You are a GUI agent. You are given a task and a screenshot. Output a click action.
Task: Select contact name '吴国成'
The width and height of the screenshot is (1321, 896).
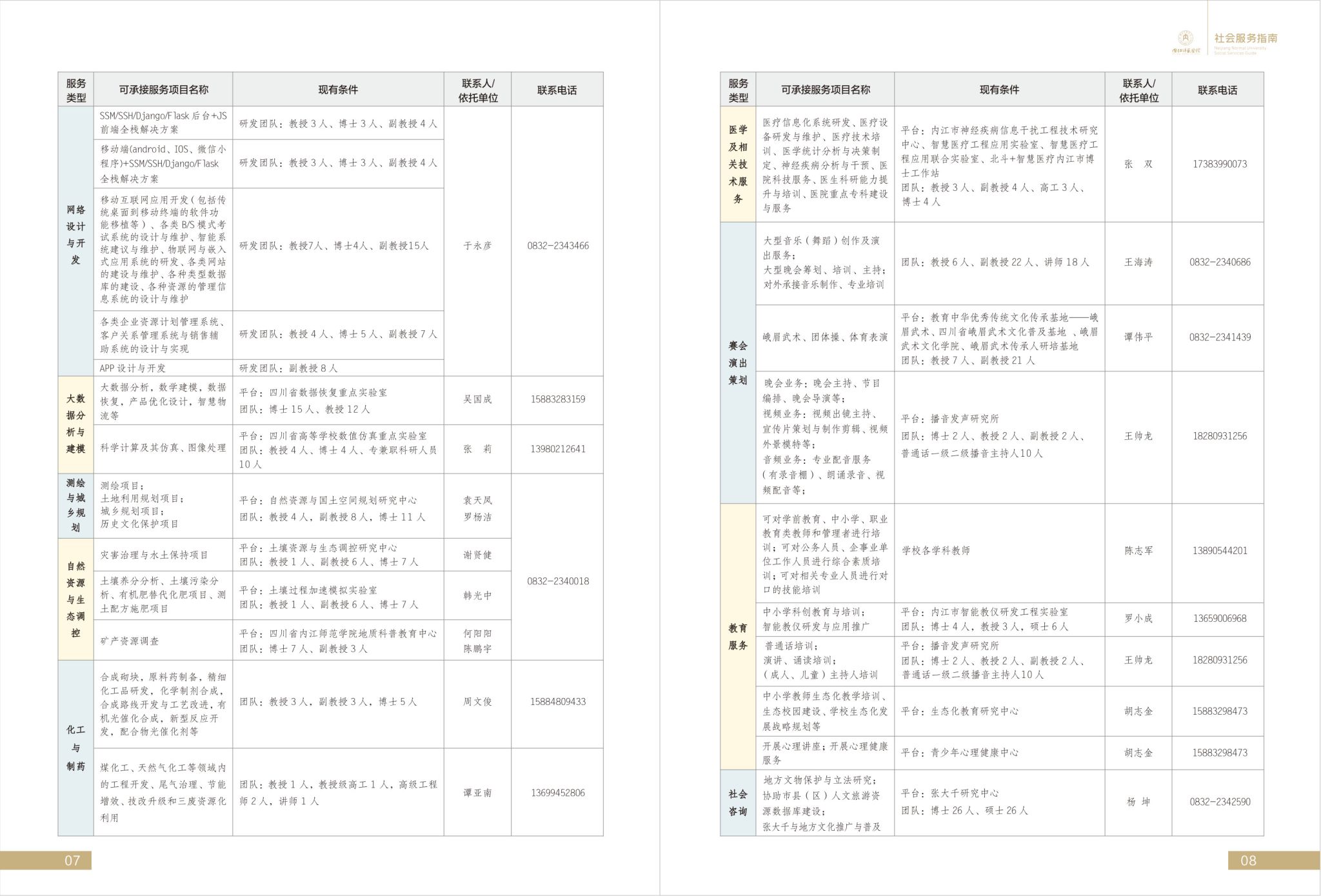click(477, 399)
